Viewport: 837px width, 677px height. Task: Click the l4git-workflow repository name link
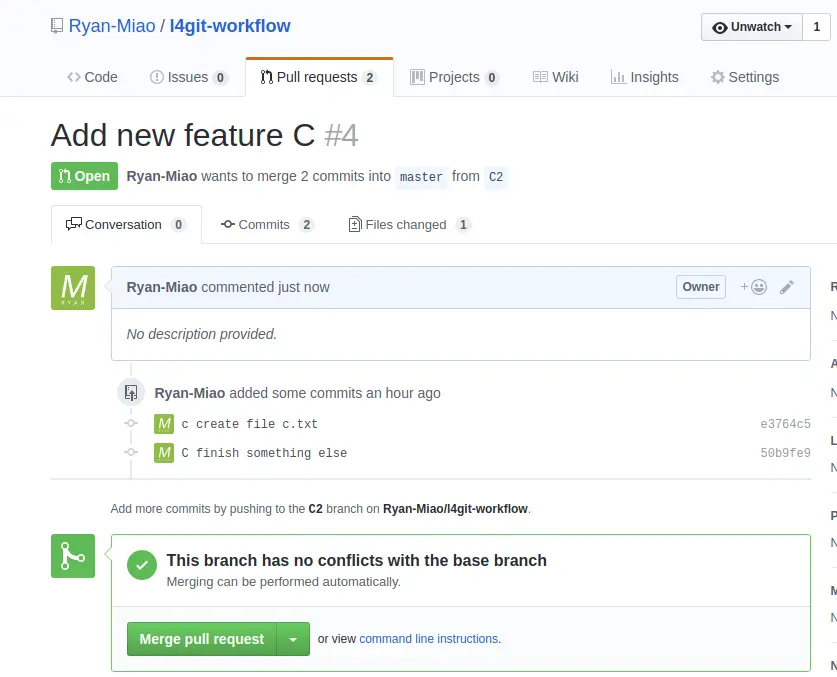pos(230,26)
